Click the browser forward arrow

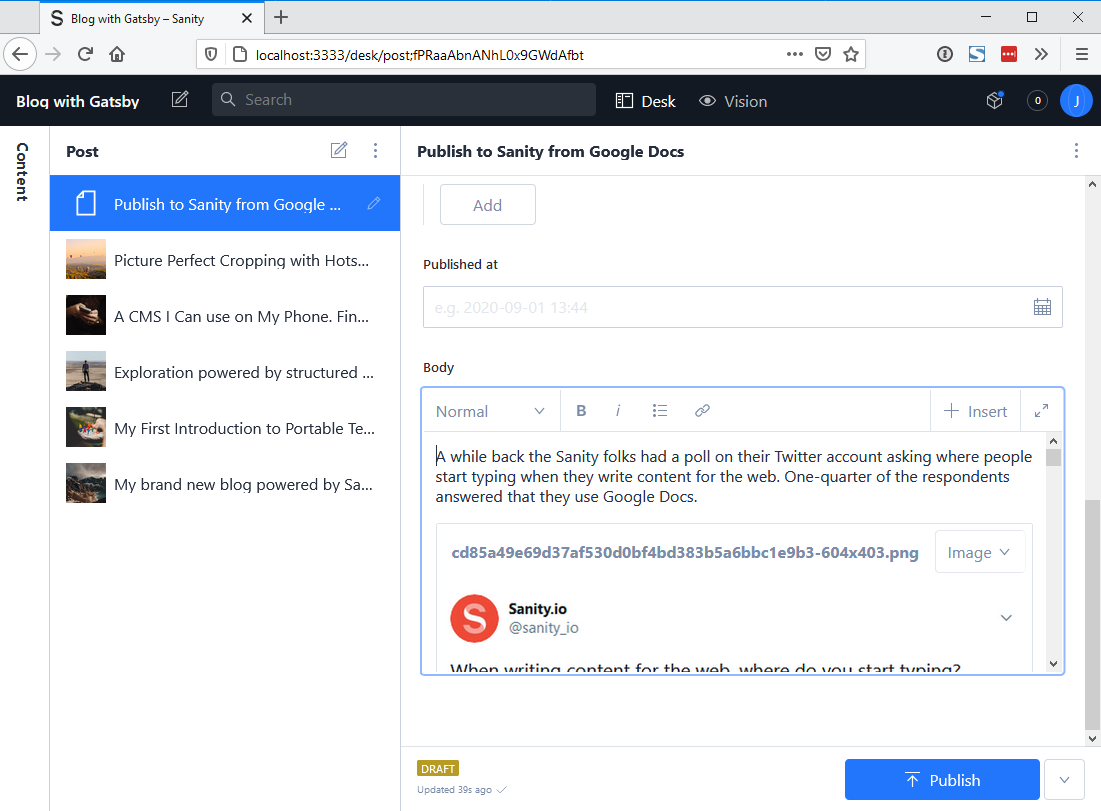(53, 54)
